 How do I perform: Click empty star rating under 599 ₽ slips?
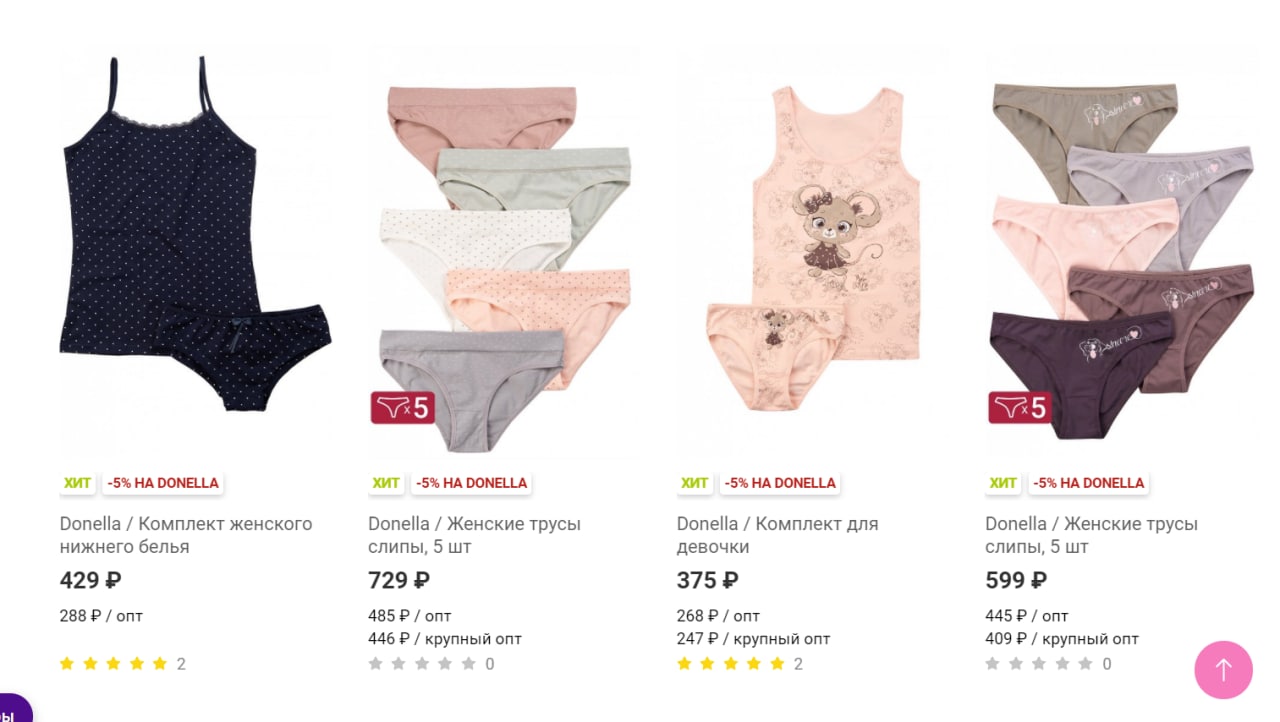coord(1039,663)
